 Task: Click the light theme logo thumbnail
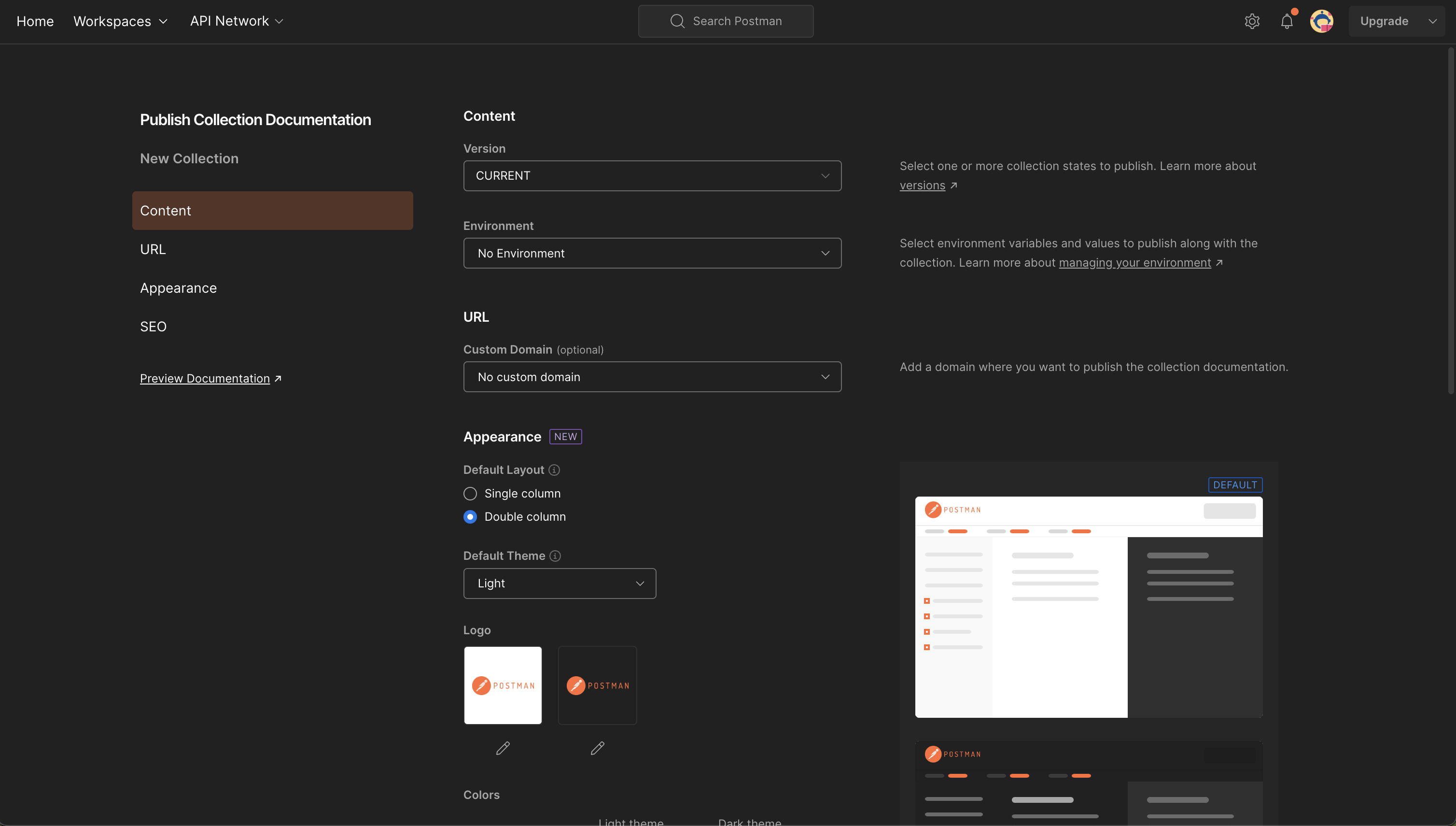(x=503, y=685)
